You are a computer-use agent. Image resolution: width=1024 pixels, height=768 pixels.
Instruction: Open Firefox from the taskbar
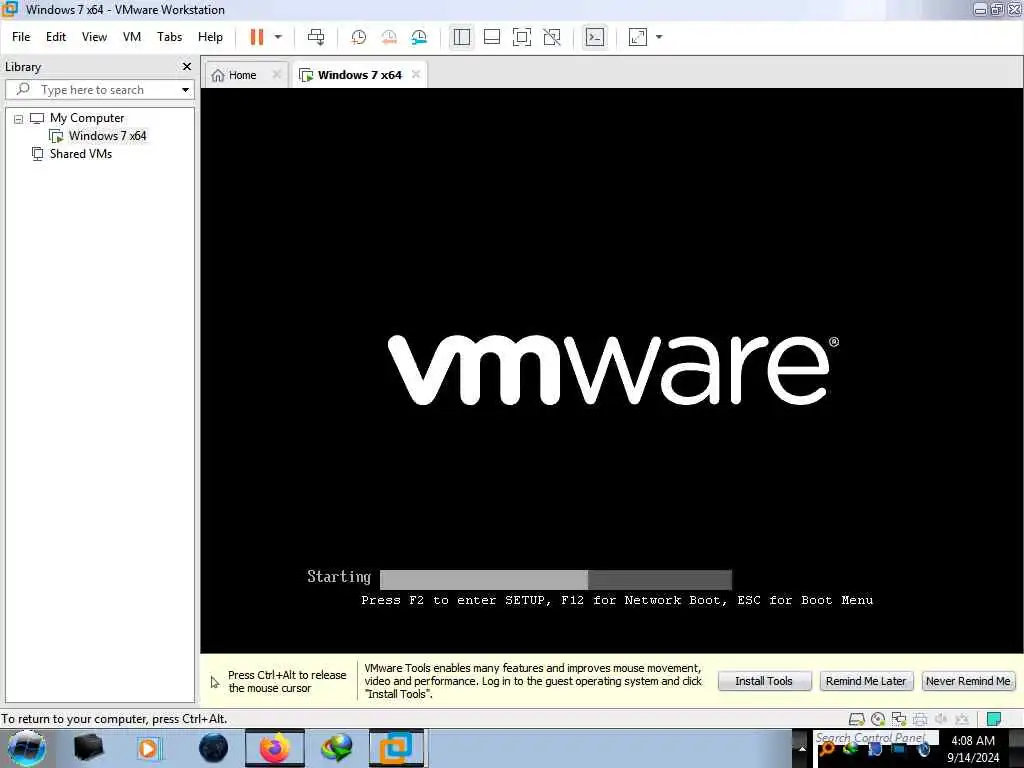275,748
